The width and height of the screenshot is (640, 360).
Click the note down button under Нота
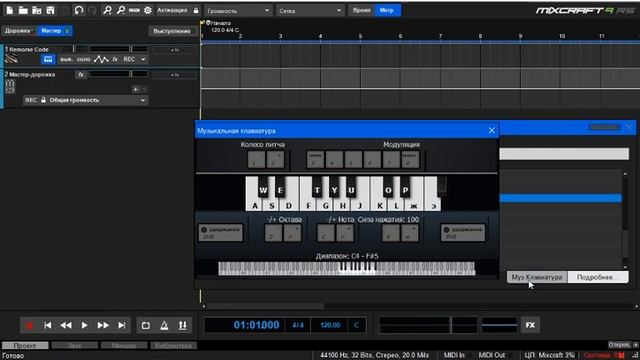click(x=326, y=233)
